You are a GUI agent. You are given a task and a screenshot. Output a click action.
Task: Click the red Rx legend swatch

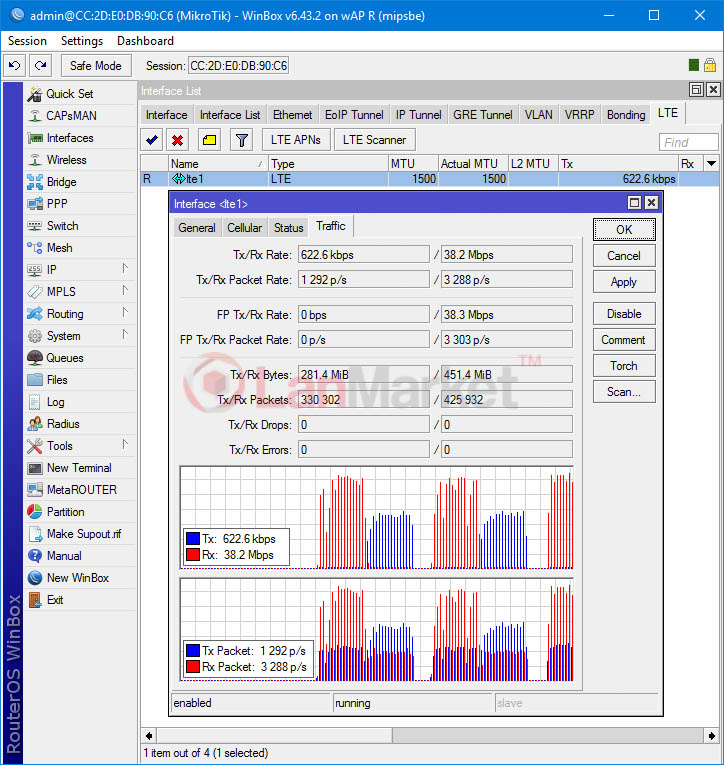[x=193, y=554]
